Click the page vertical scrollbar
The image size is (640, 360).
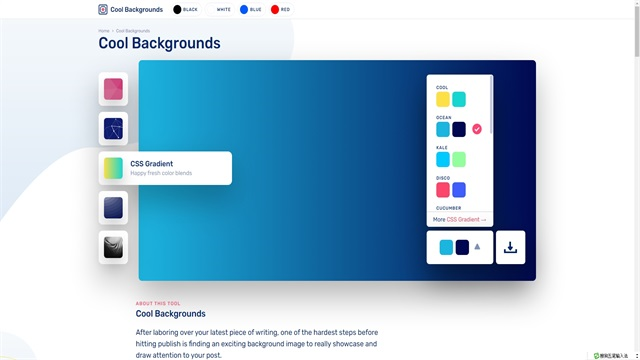click(637, 31)
